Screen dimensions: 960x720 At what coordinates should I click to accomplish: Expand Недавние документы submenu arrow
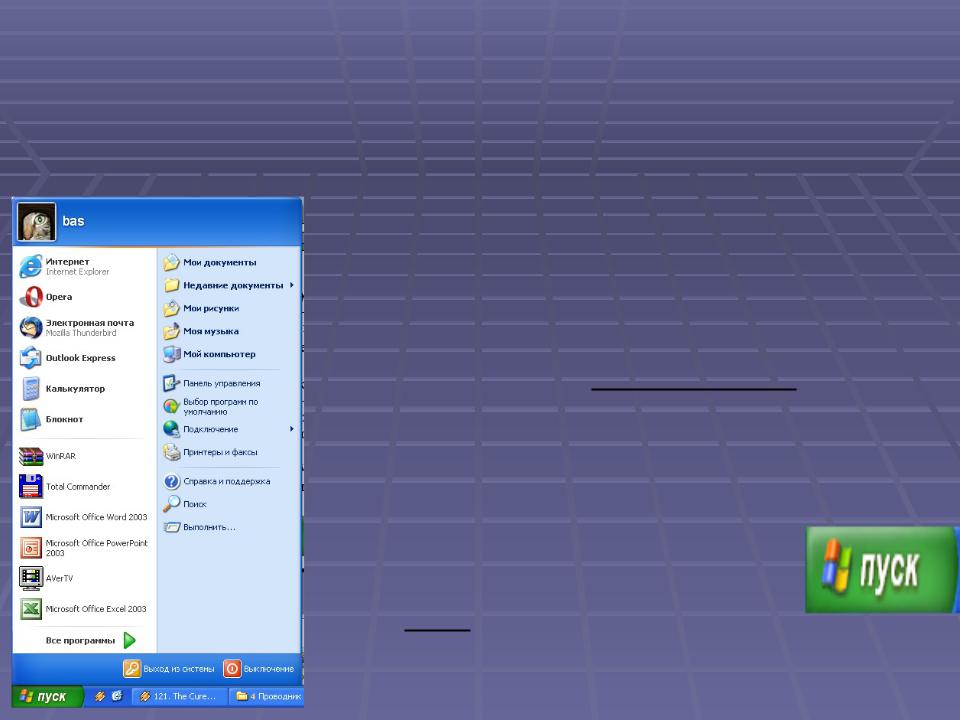(x=292, y=285)
